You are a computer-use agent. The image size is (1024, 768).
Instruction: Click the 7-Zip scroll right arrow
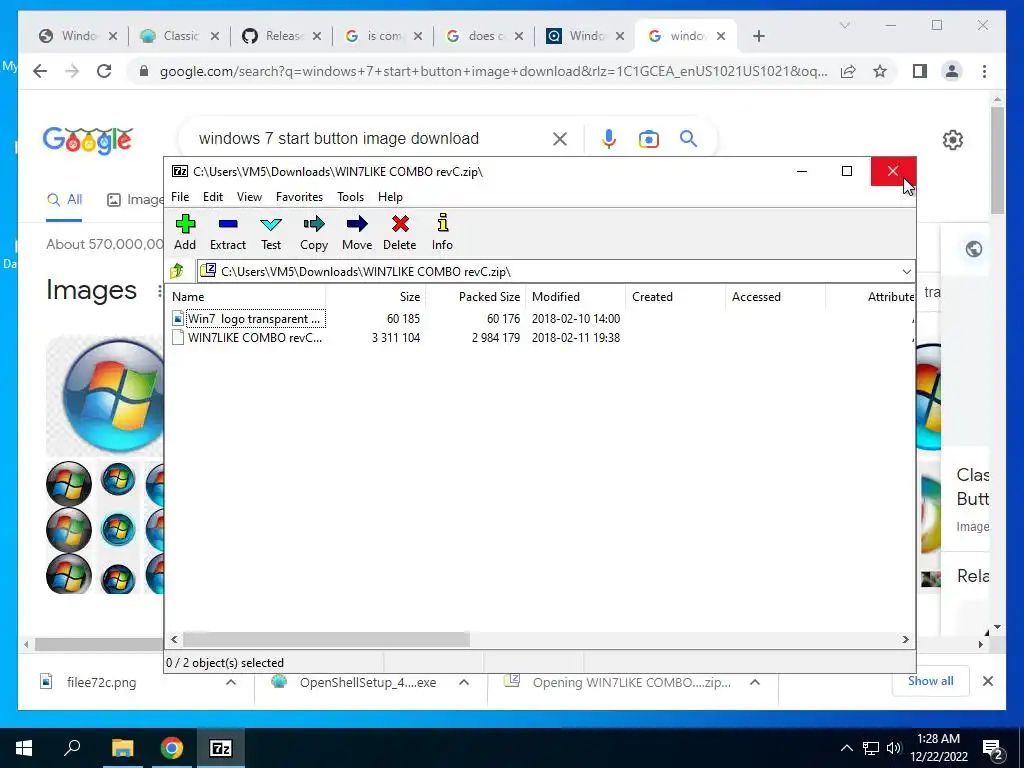tap(905, 639)
